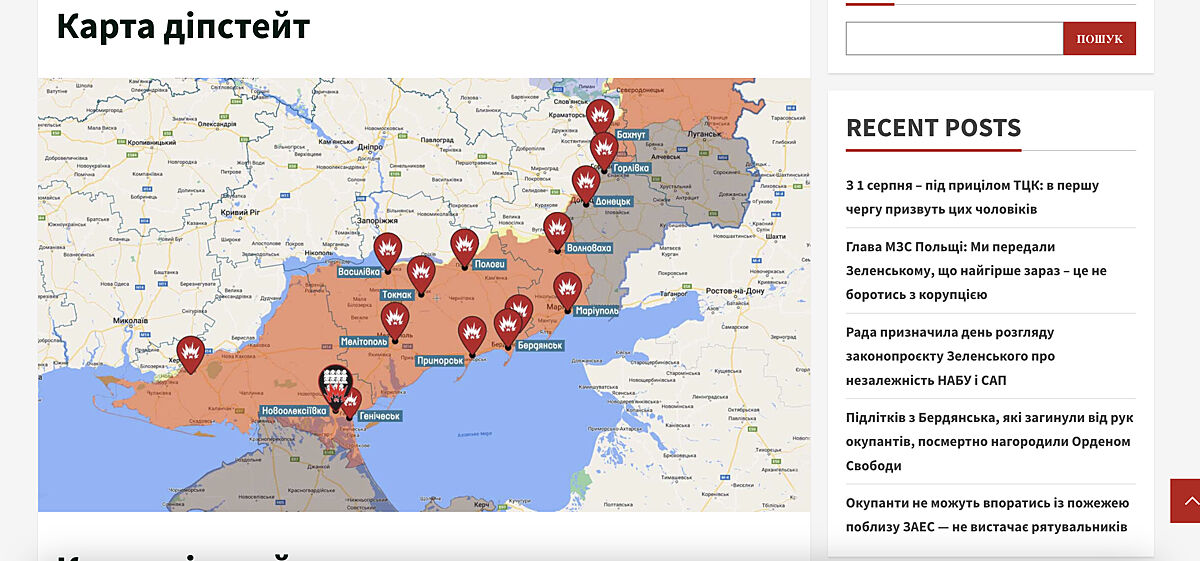Open the post about Підлітків з Бердянська

pyautogui.click(x=989, y=441)
